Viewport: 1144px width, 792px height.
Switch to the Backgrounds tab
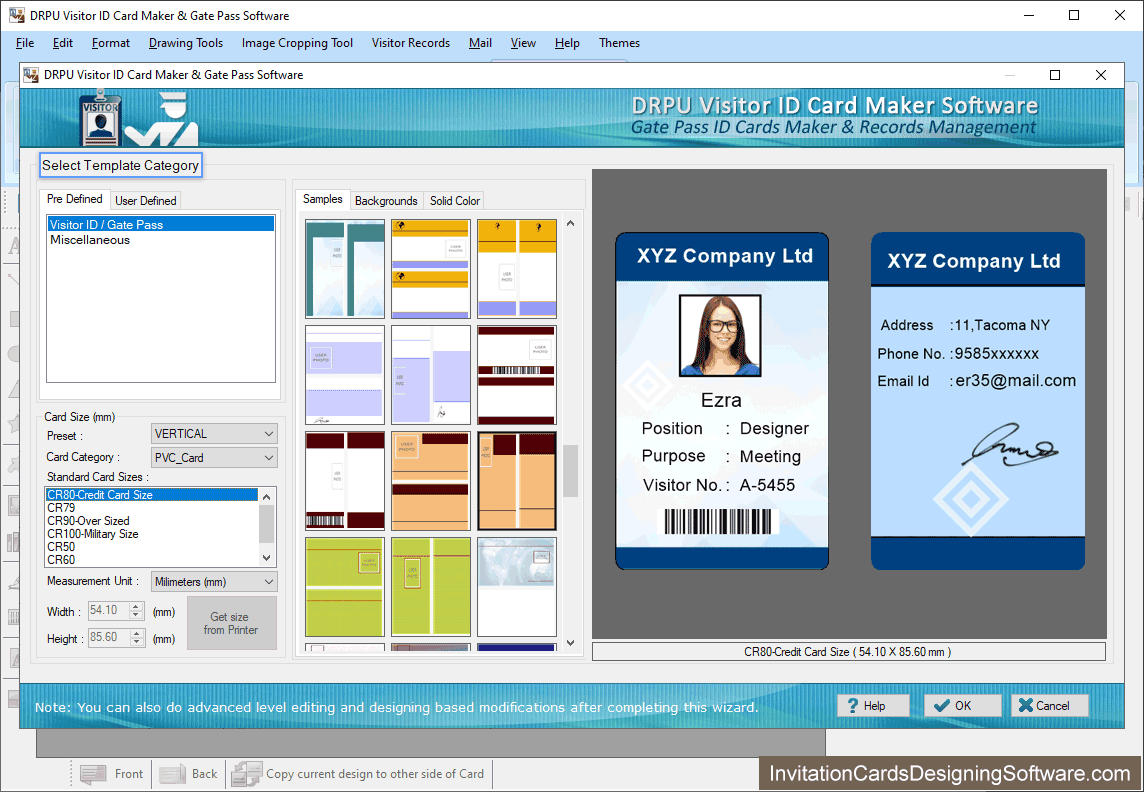pyautogui.click(x=386, y=200)
